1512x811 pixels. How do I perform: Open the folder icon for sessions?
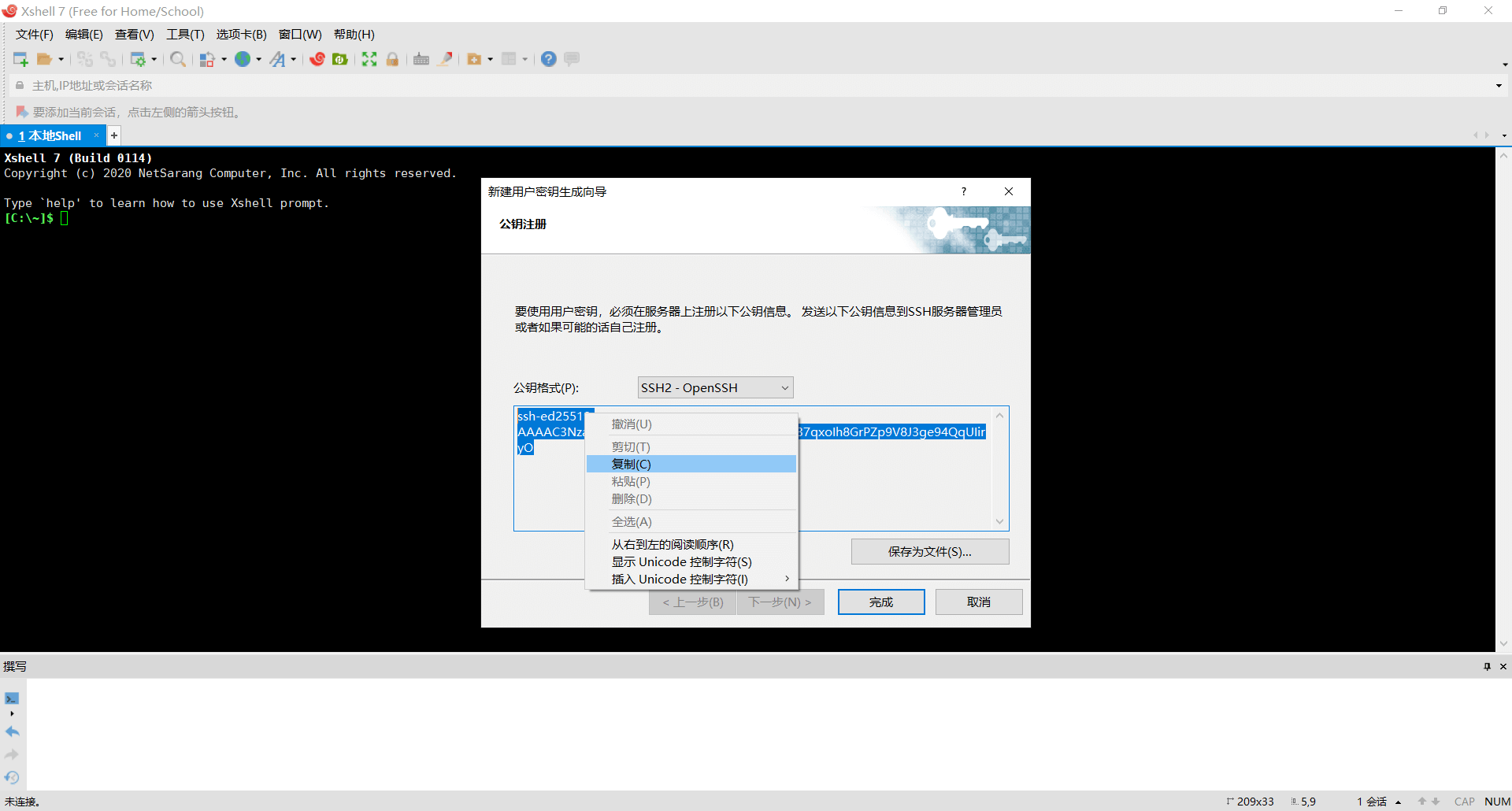[44, 59]
